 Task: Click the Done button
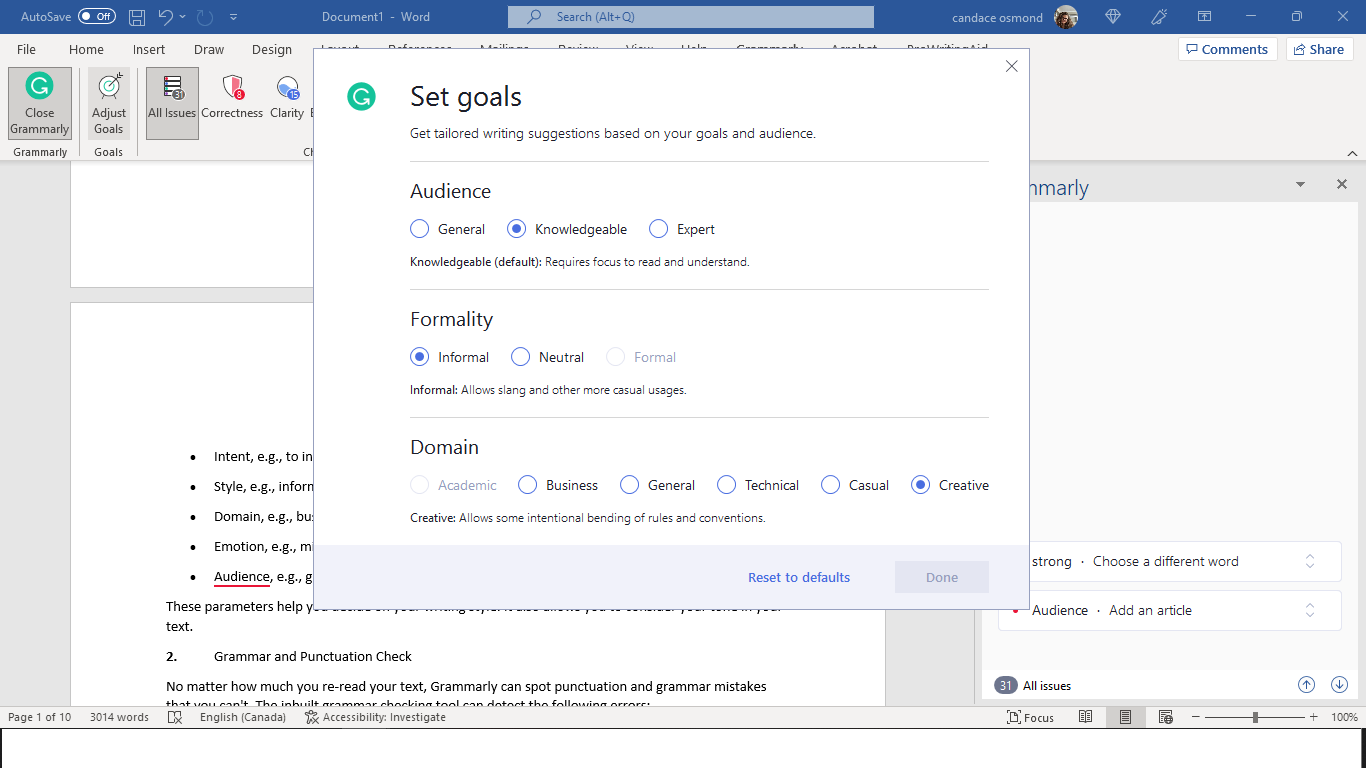point(942,577)
